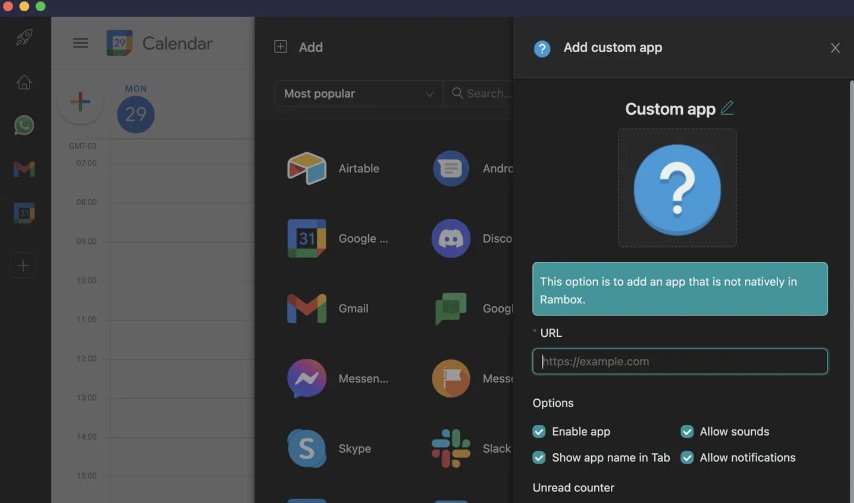
Task: Click the Search apps field
Action: tap(479, 94)
